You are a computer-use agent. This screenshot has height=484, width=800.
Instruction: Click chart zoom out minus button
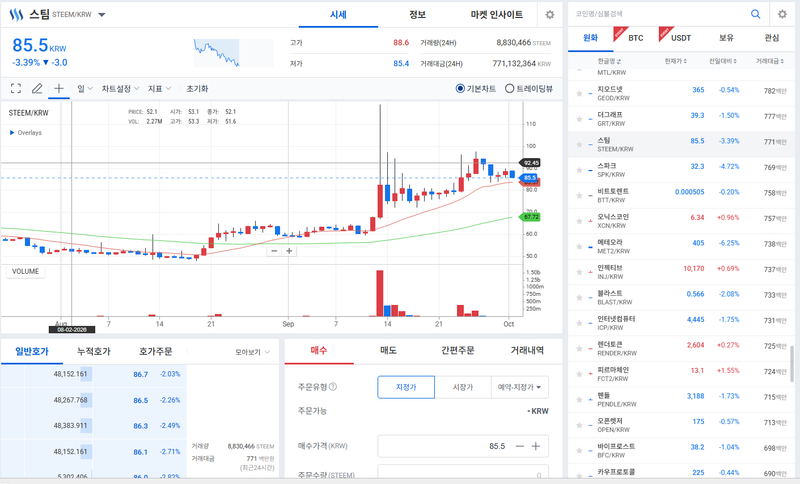[x=274, y=251]
